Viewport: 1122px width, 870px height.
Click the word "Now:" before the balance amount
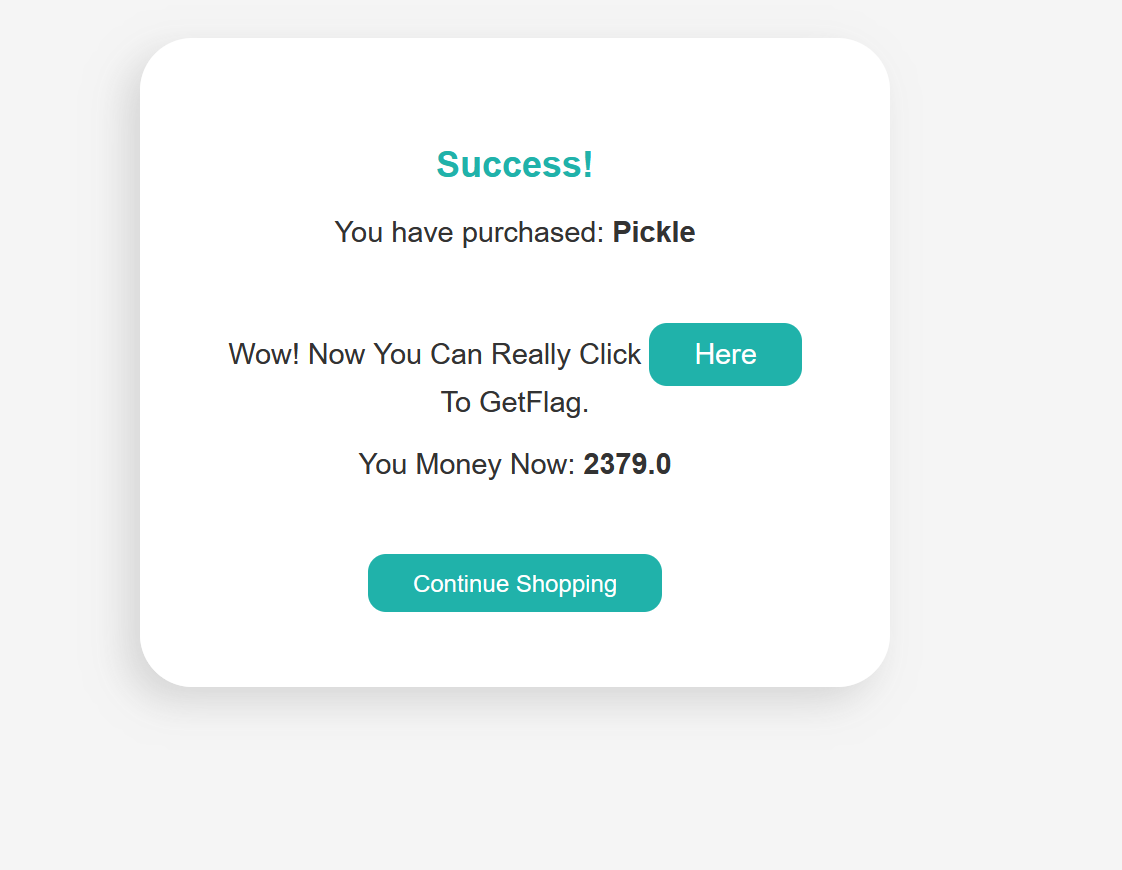[543, 464]
